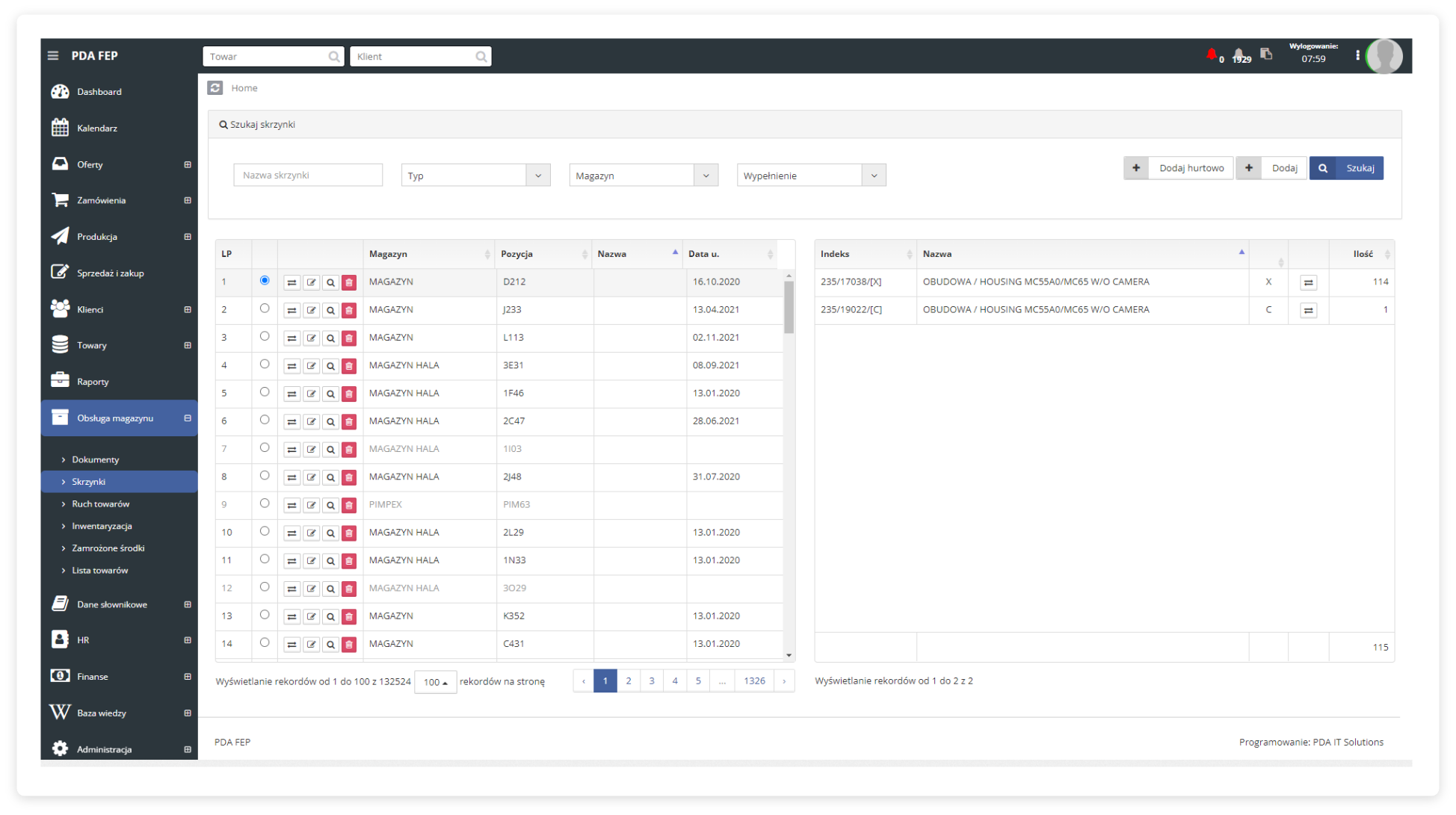This screenshot has width=1456, height=815.
Task: Click the refresh icon next to Home
Action: point(215,88)
